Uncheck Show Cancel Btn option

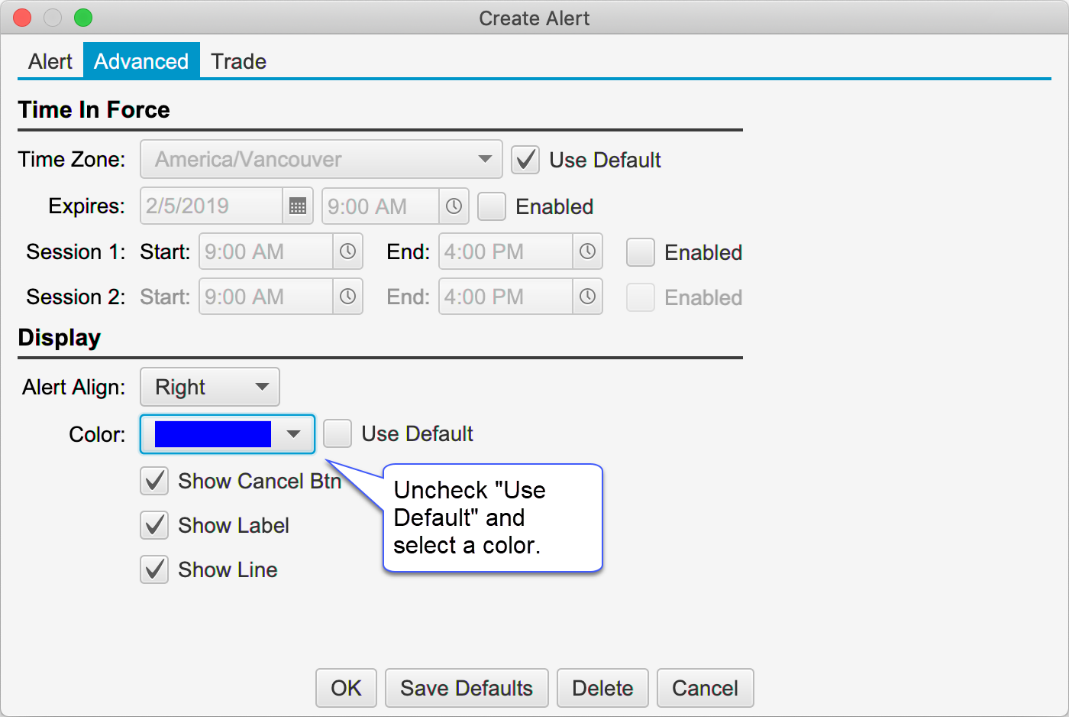tap(154, 481)
